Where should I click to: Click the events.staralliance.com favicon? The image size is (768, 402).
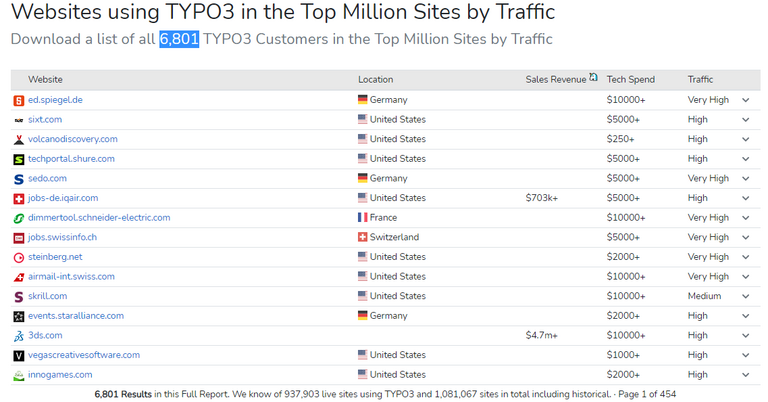[19, 317]
